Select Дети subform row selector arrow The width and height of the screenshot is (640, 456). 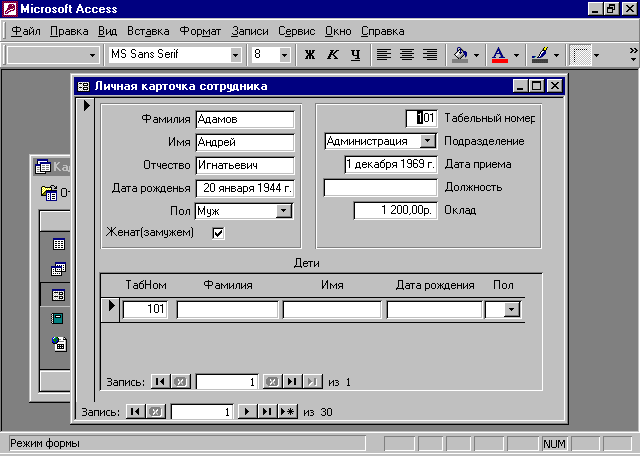111,305
